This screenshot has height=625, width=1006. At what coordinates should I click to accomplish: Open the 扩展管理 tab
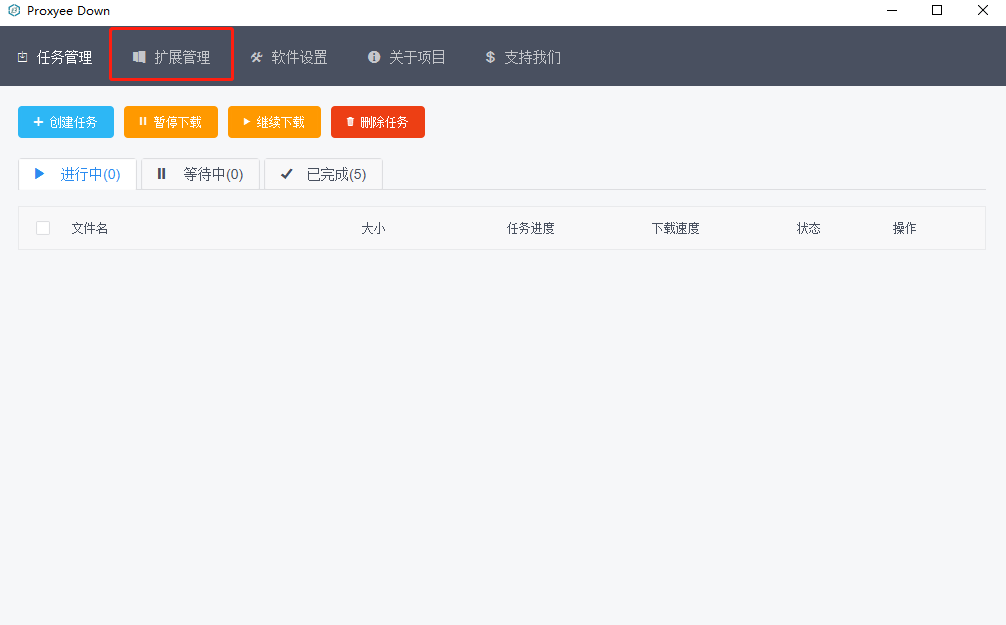[x=171, y=57]
